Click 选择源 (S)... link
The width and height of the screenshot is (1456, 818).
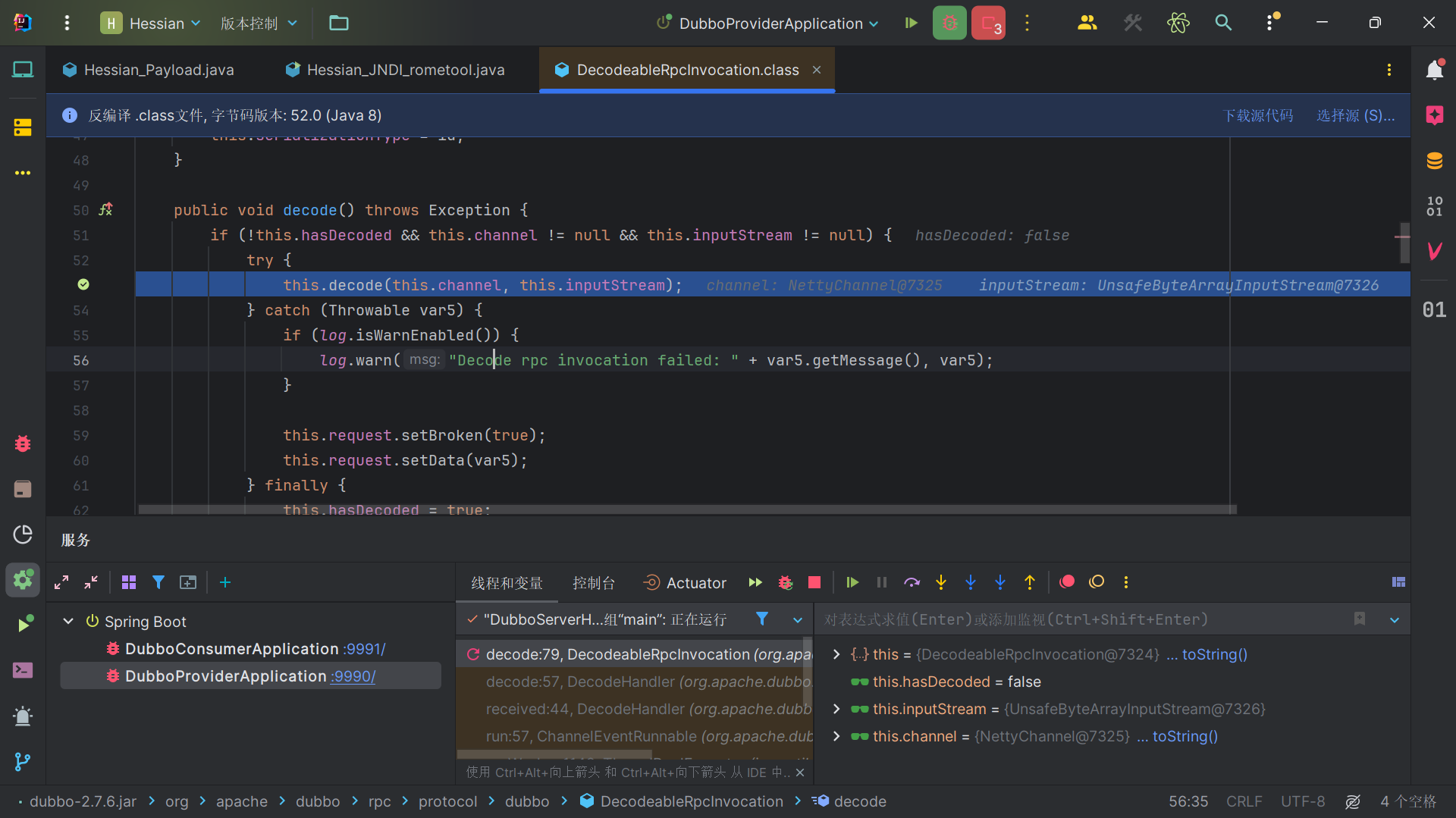pyautogui.click(x=1355, y=115)
